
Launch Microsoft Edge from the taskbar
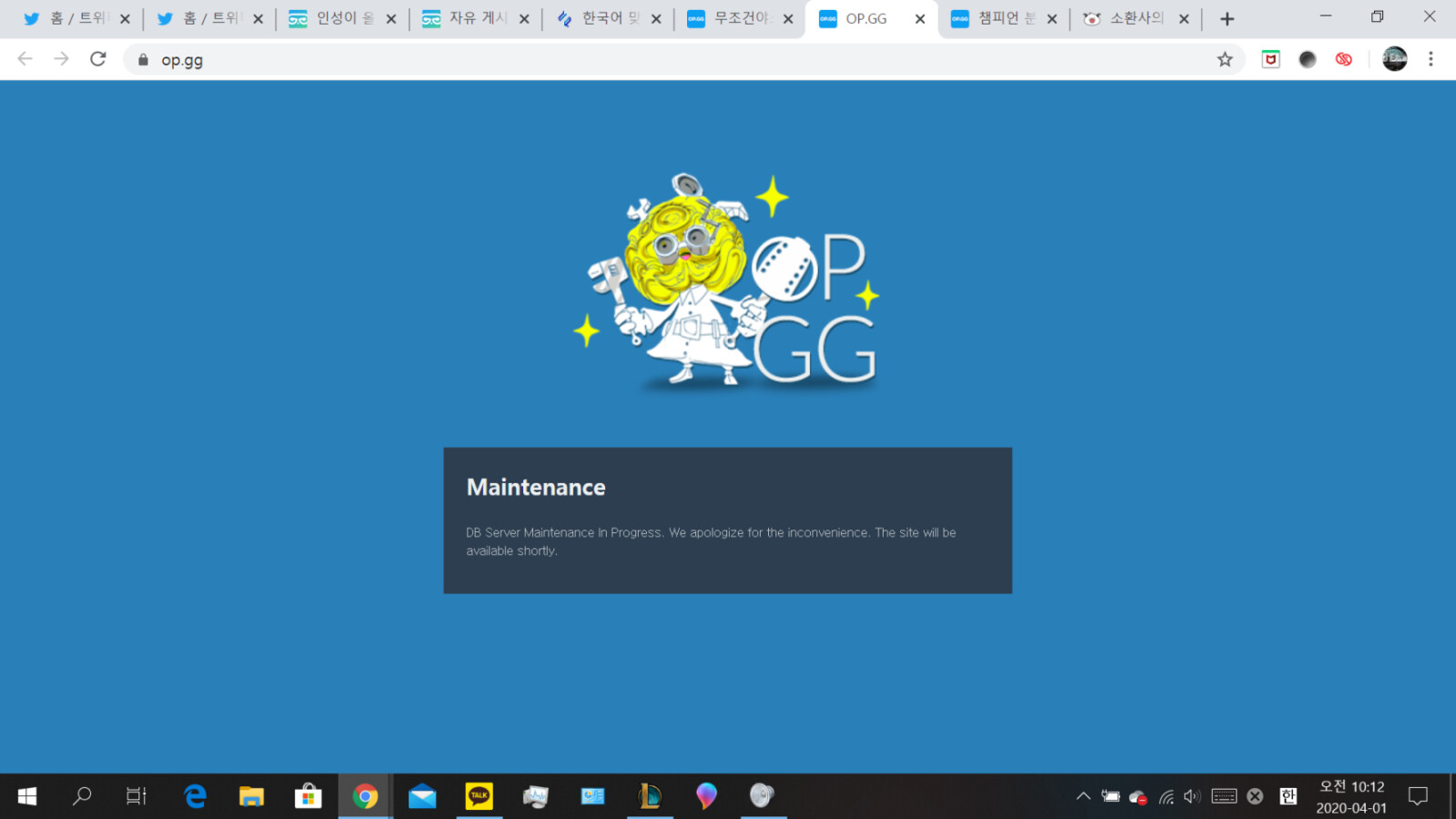[195, 796]
